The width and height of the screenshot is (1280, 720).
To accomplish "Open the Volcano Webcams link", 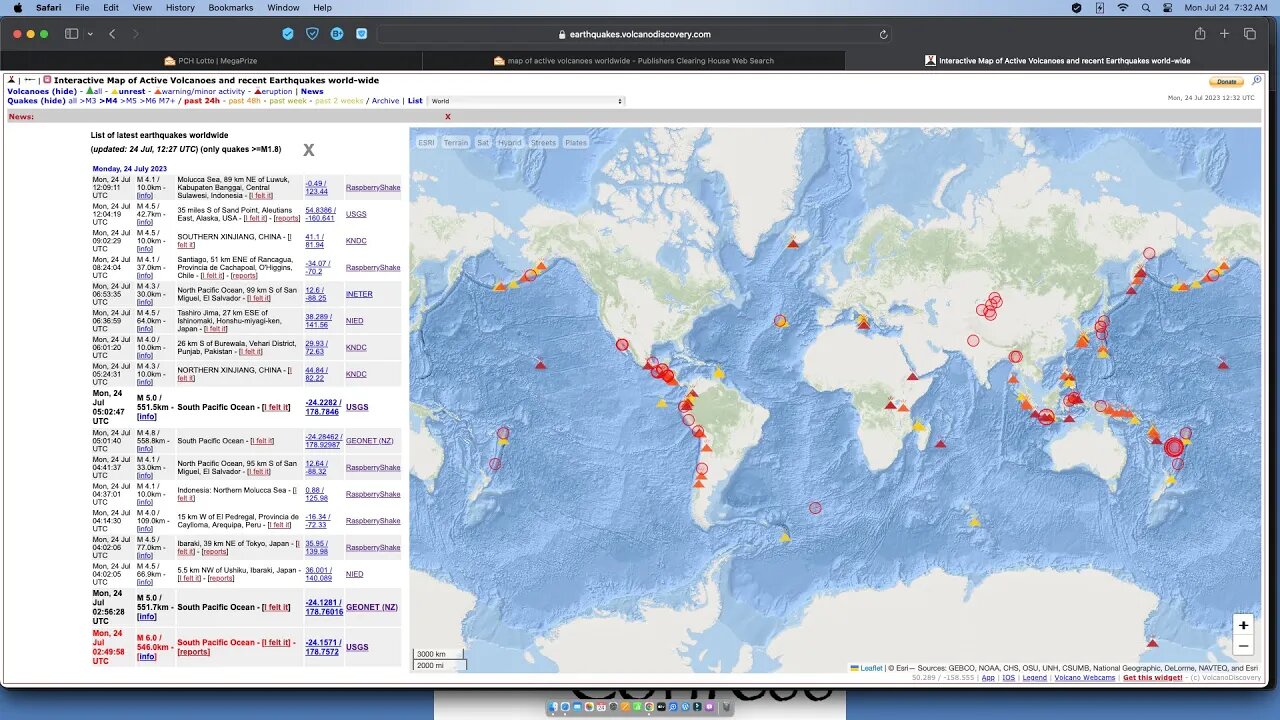I will 1085,678.
